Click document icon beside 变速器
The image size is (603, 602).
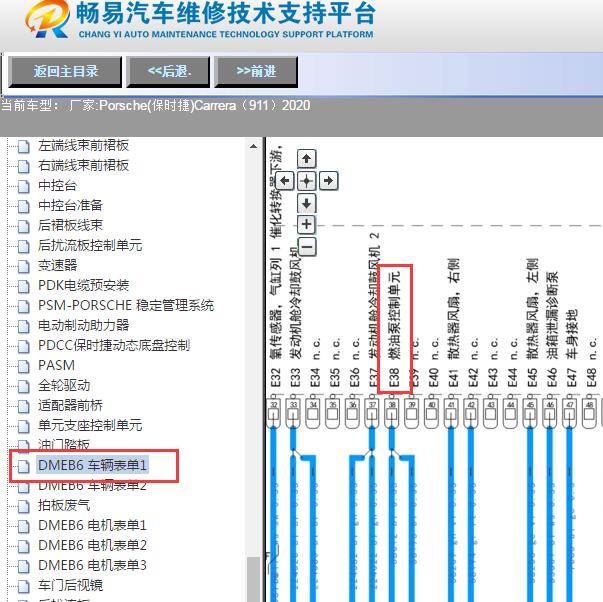(x=24, y=266)
